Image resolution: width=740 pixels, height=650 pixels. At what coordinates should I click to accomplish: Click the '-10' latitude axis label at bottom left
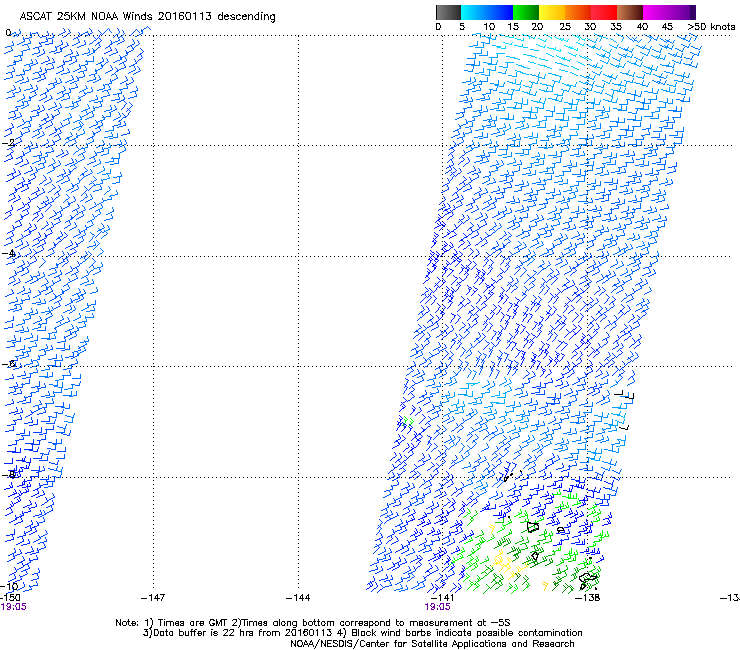coord(9,587)
